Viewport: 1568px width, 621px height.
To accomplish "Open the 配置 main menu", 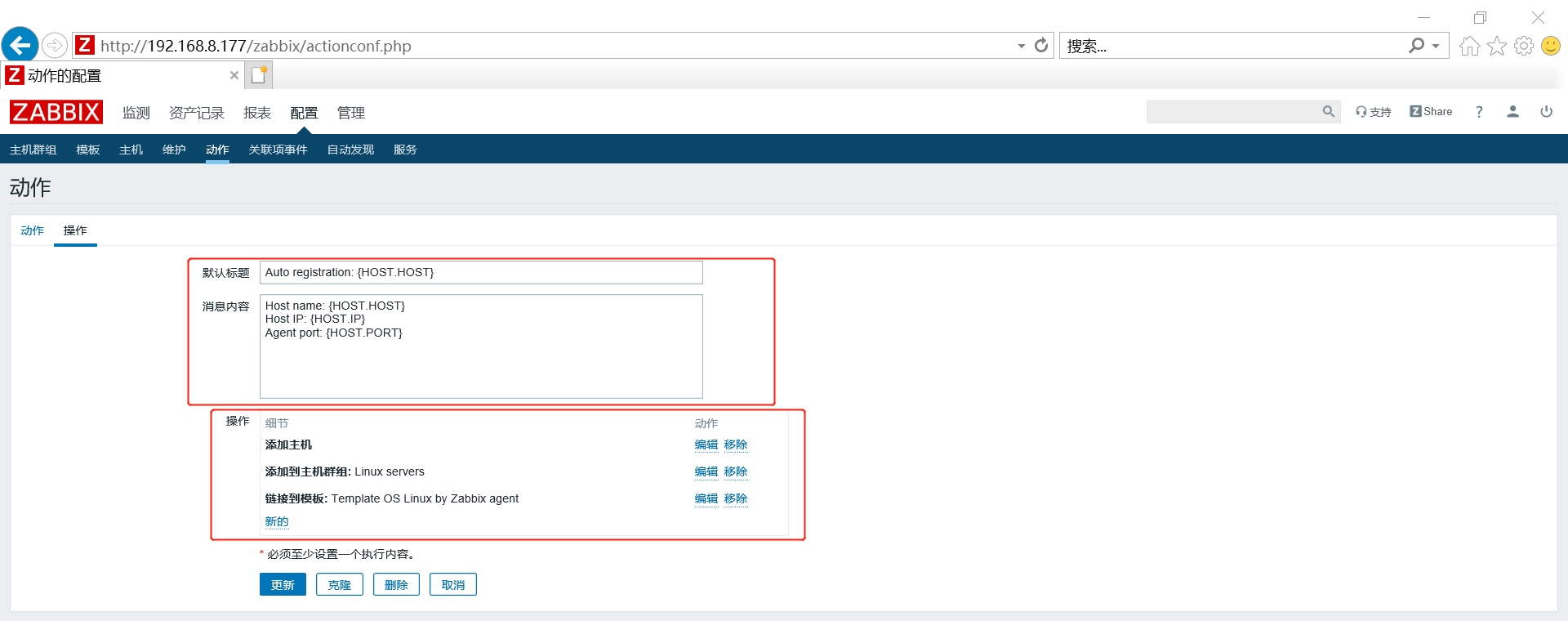I will click(x=304, y=113).
